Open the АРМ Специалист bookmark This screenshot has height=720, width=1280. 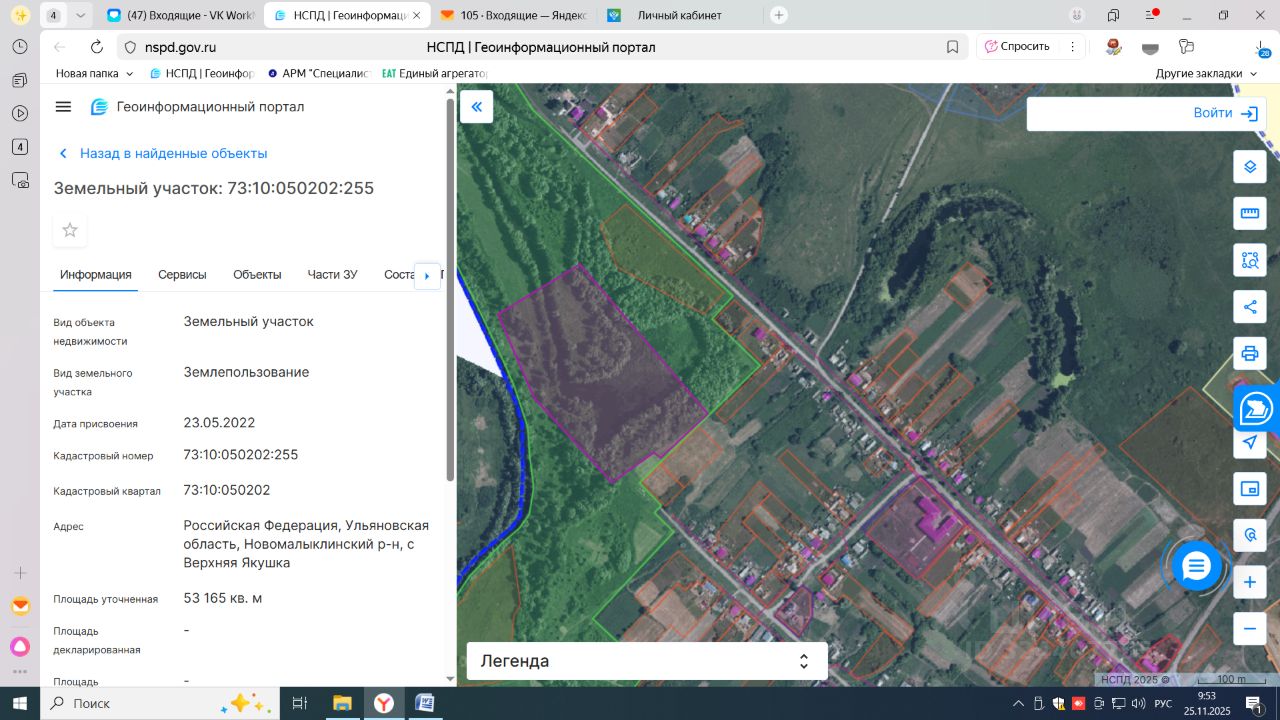(x=319, y=73)
